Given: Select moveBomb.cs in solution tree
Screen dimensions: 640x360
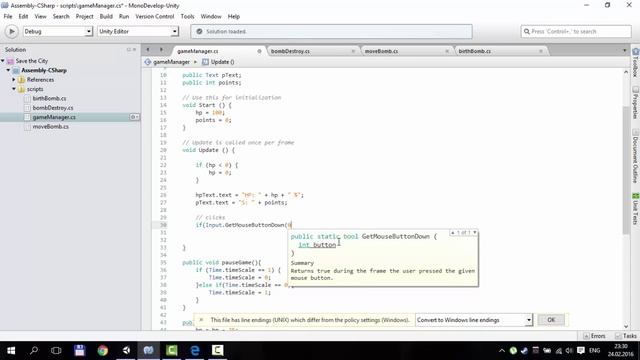Looking at the screenshot, I should pyautogui.click(x=50, y=127).
